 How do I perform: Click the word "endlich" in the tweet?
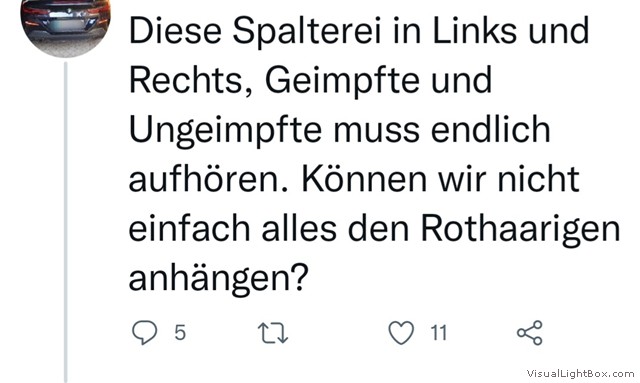491,129
